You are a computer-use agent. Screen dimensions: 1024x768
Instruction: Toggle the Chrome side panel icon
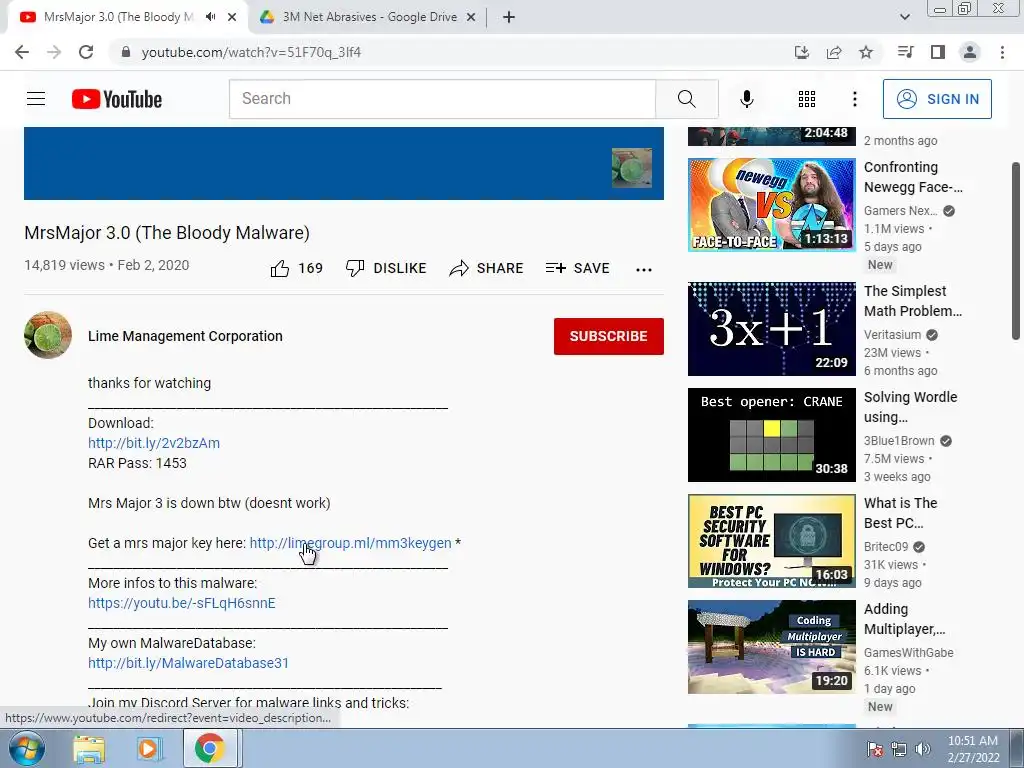click(x=938, y=52)
